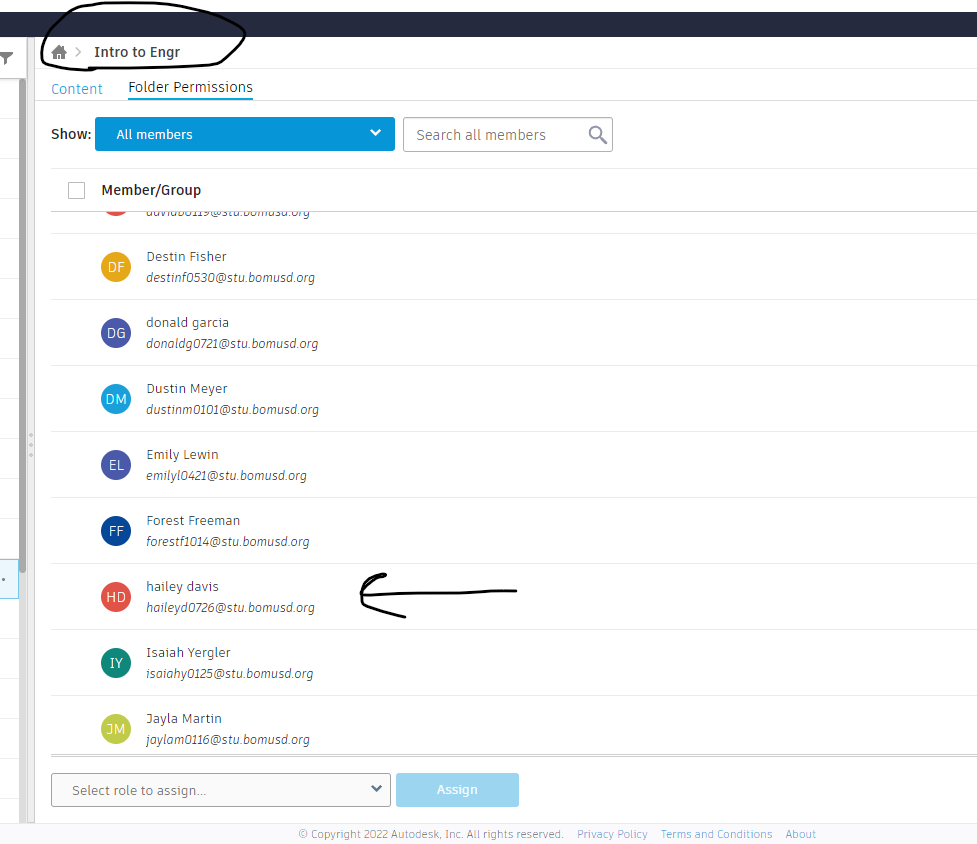The width and height of the screenshot is (977, 844).
Task: Click the name Isaiah Yergler
Action: click(x=188, y=653)
